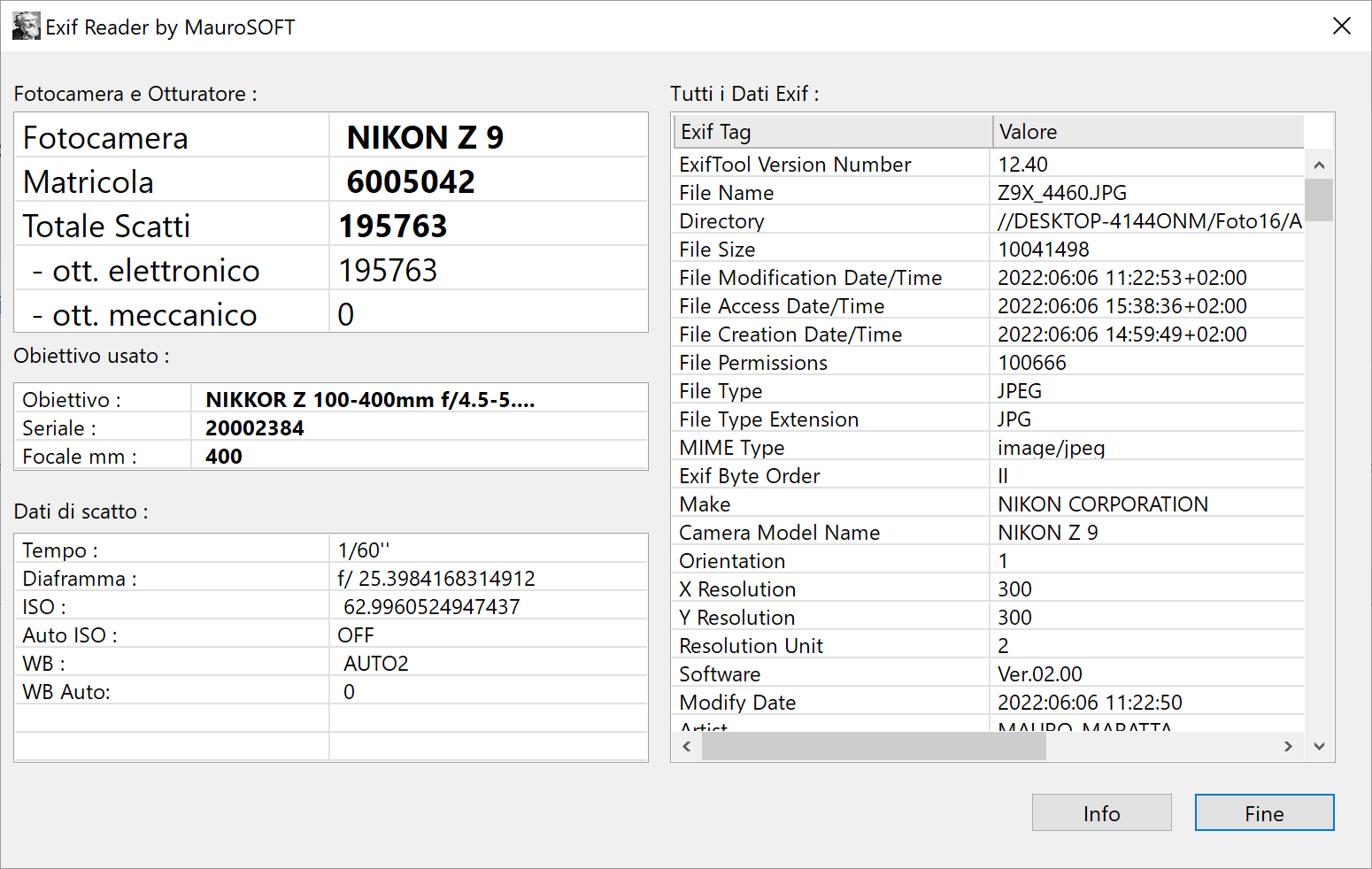Click the Info button
Viewport: 1372px width, 869px height.
pyautogui.click(x=1101, y=812)
